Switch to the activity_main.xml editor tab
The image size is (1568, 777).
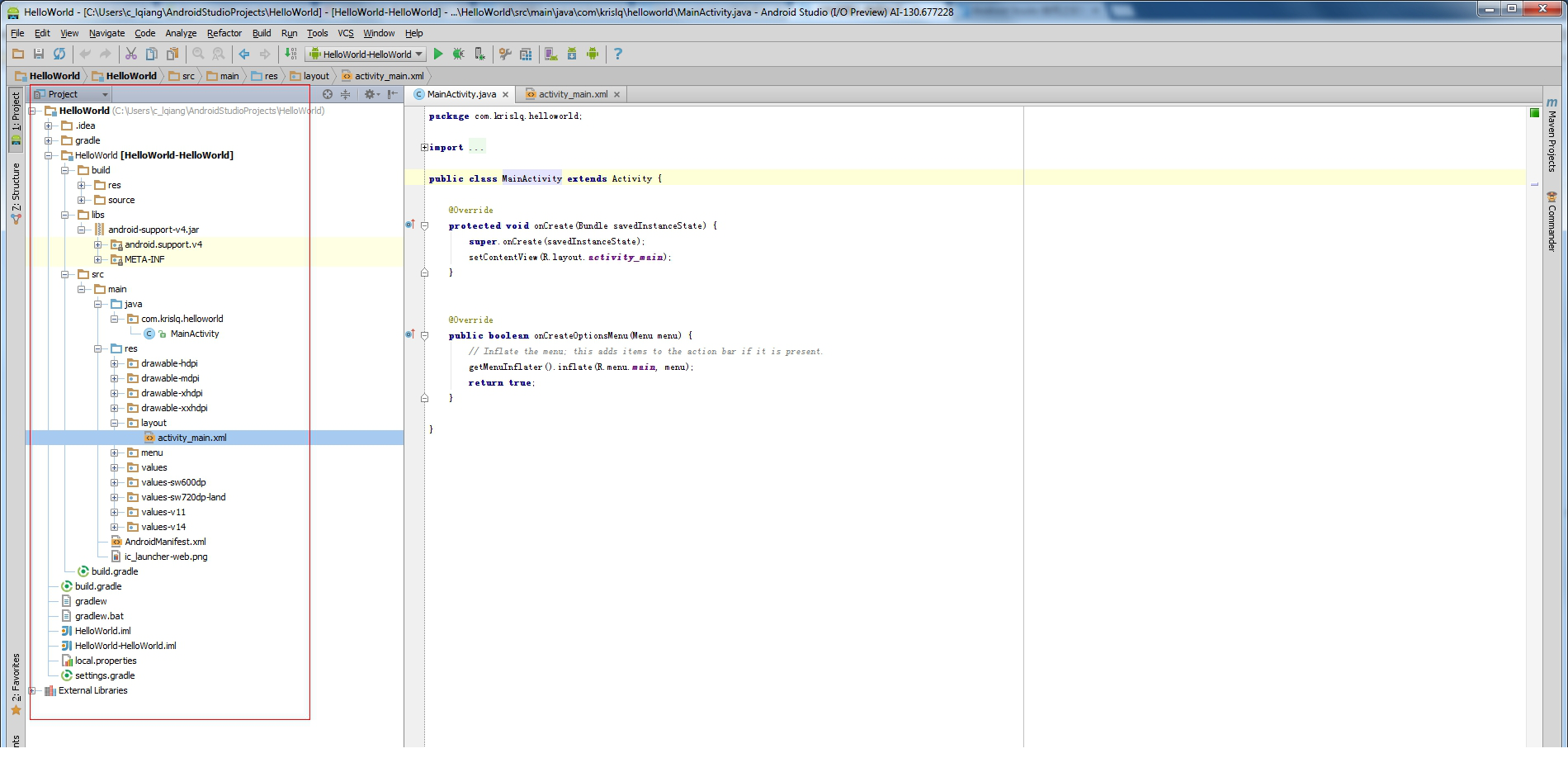coord(573,94)
